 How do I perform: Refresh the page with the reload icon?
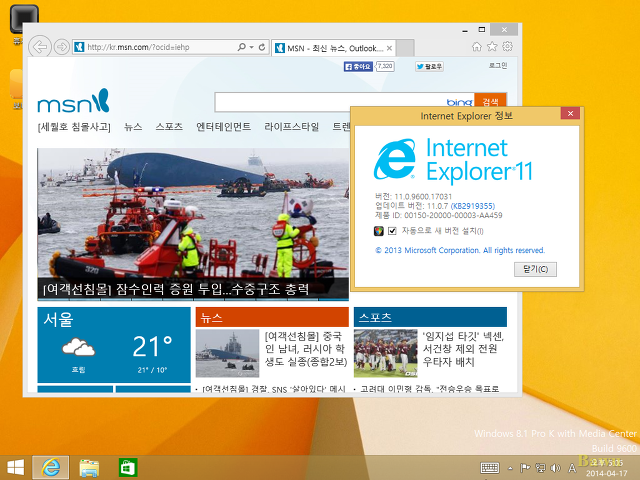click(262, 47)
